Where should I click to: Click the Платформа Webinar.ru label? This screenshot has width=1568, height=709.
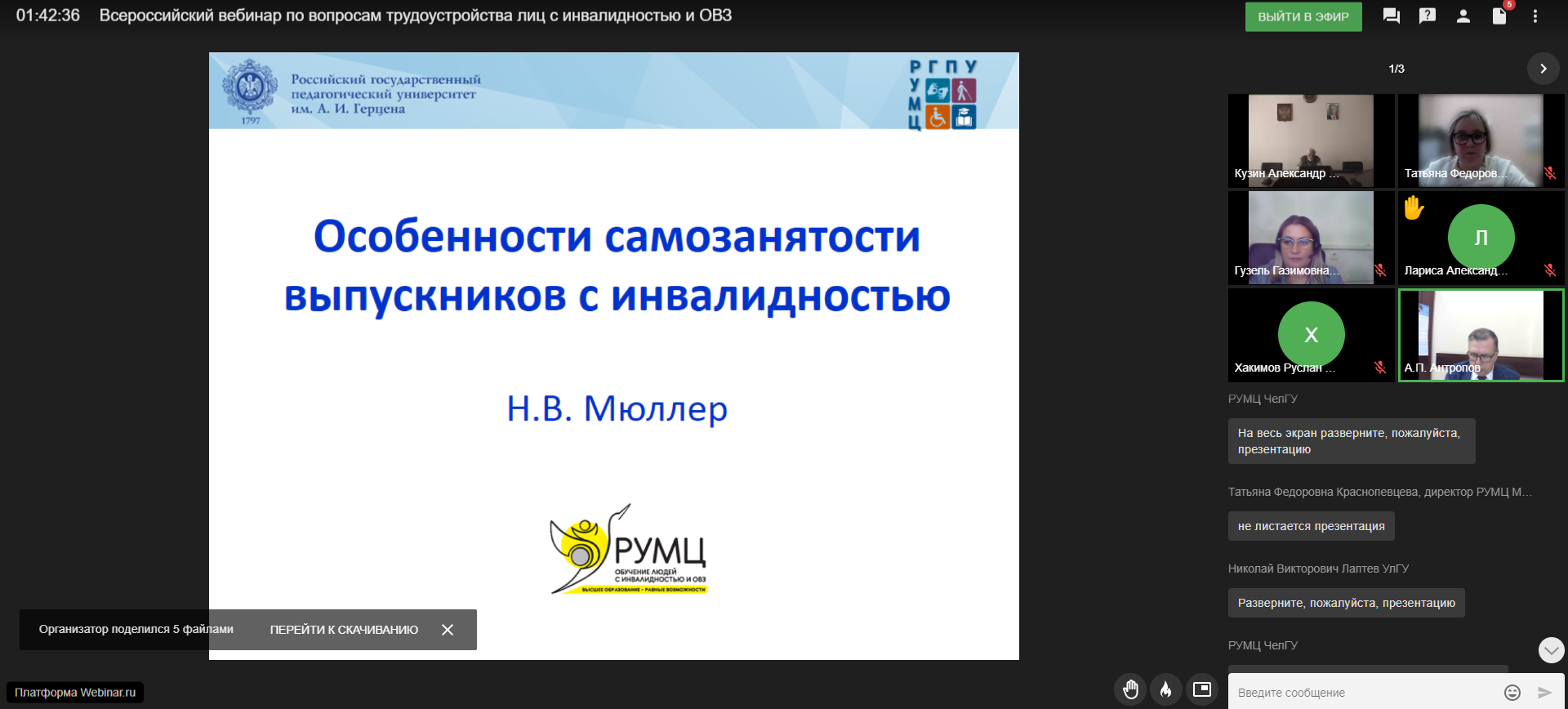[x=75, y=693]
